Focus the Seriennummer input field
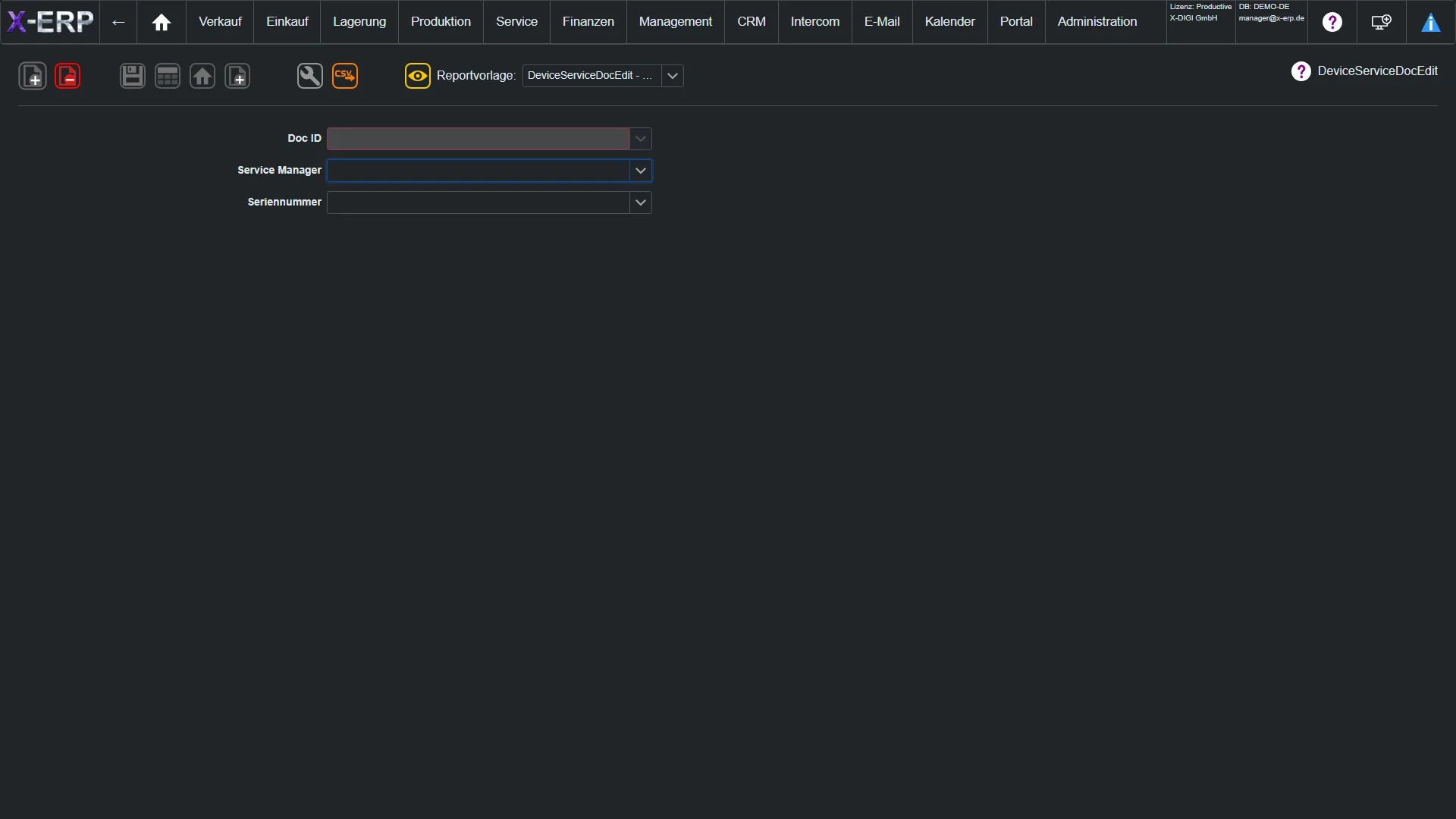The height and width of the screenshot is (819, 1456). click(x=478, y=202)
